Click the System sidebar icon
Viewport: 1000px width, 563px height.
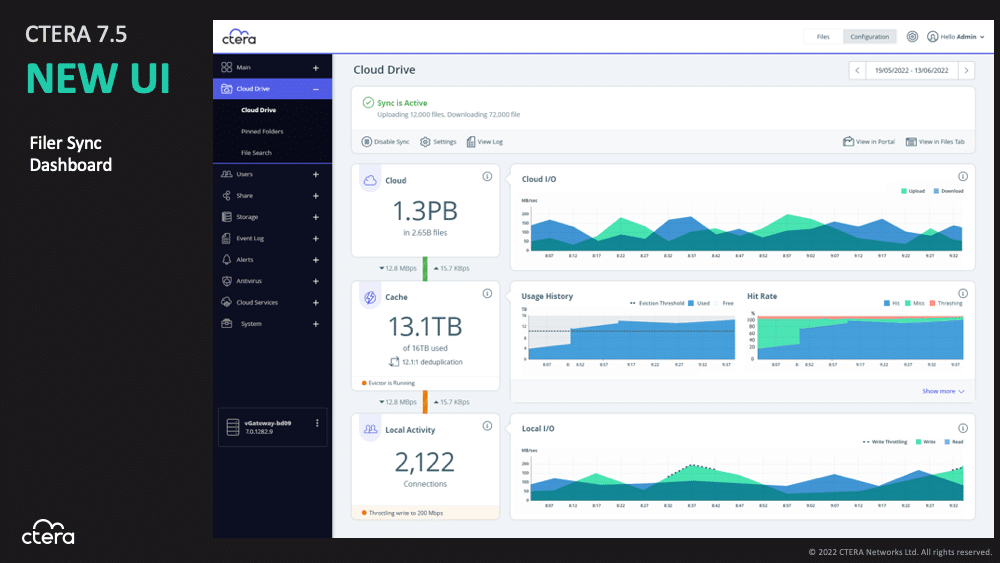[226, 324]
